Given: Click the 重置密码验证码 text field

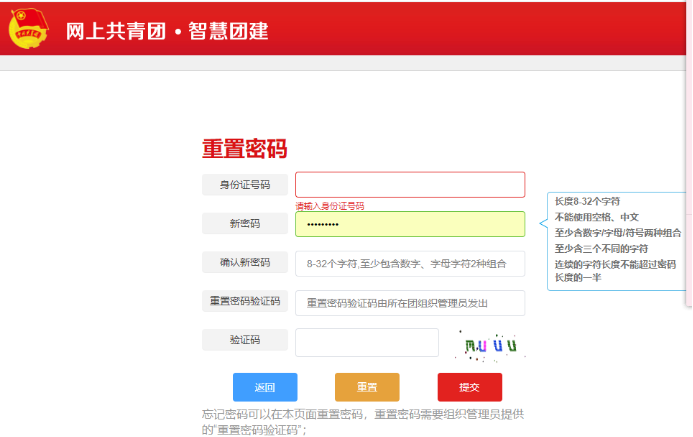Looking at the screenshot, I should coord(409,303).
